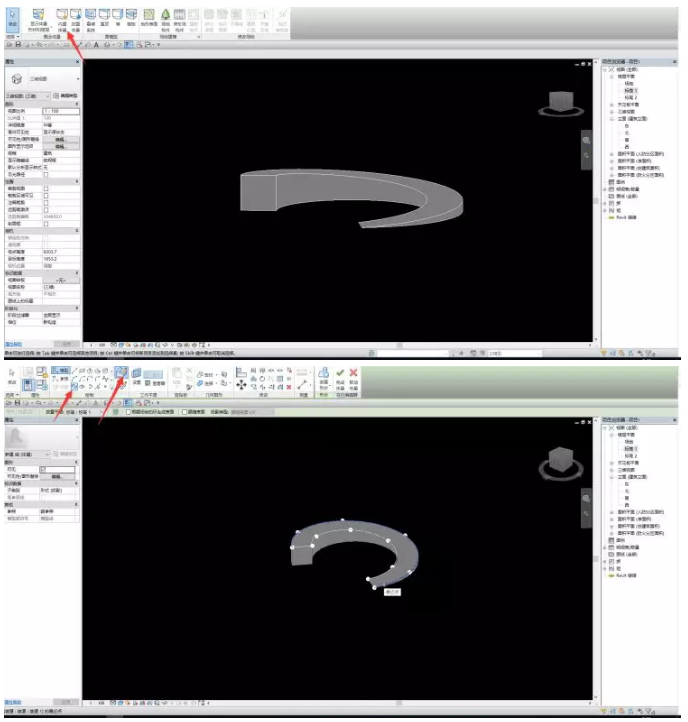Open upper Properties Help link
Image resolution: width=688 pixels, height=722 pixels.
[13, 344]
